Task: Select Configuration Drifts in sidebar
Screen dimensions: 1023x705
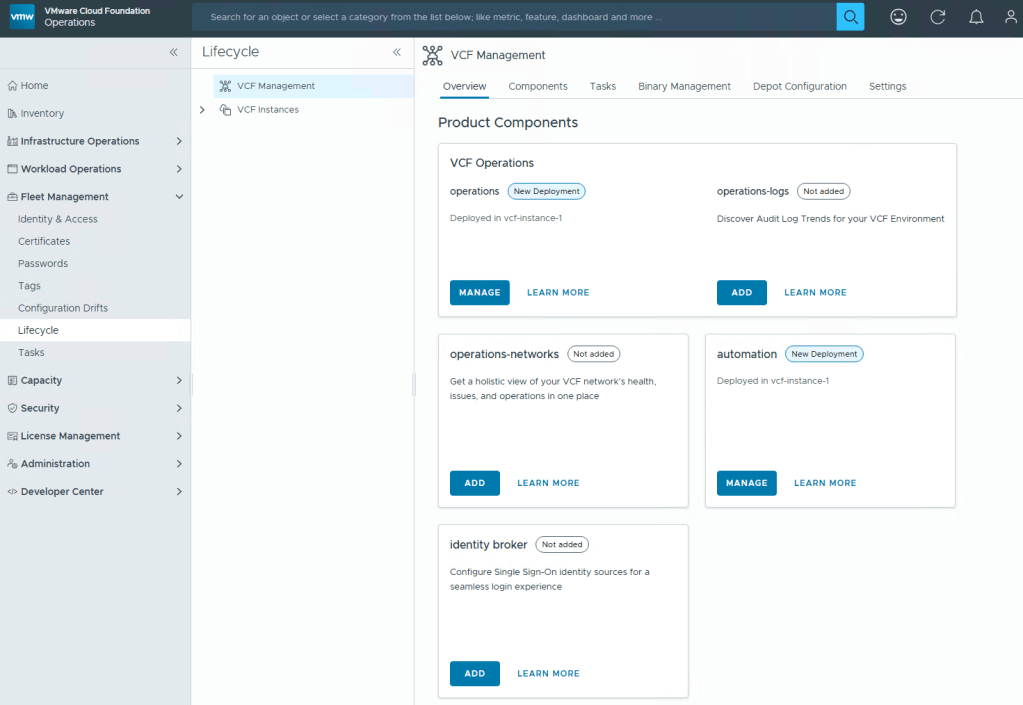Action: point(63,308)
